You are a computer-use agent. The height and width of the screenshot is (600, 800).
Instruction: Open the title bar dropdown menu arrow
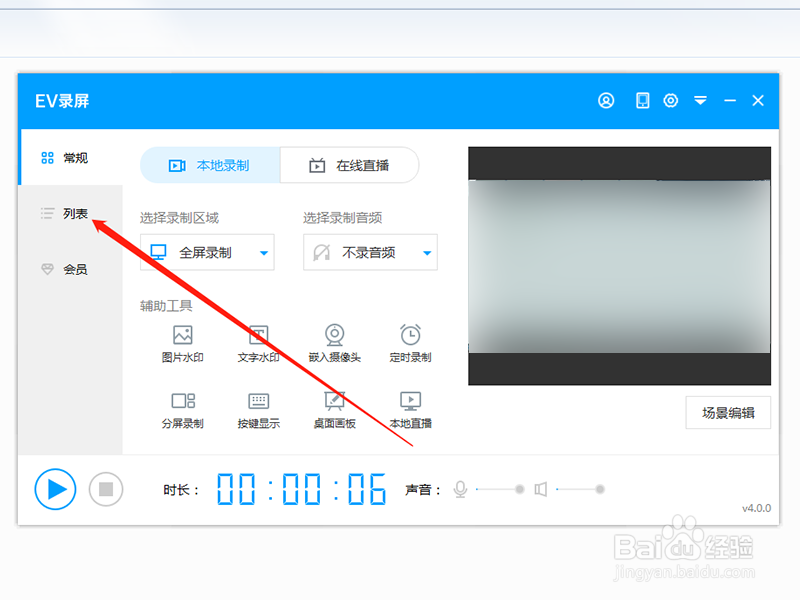point(700,101)
